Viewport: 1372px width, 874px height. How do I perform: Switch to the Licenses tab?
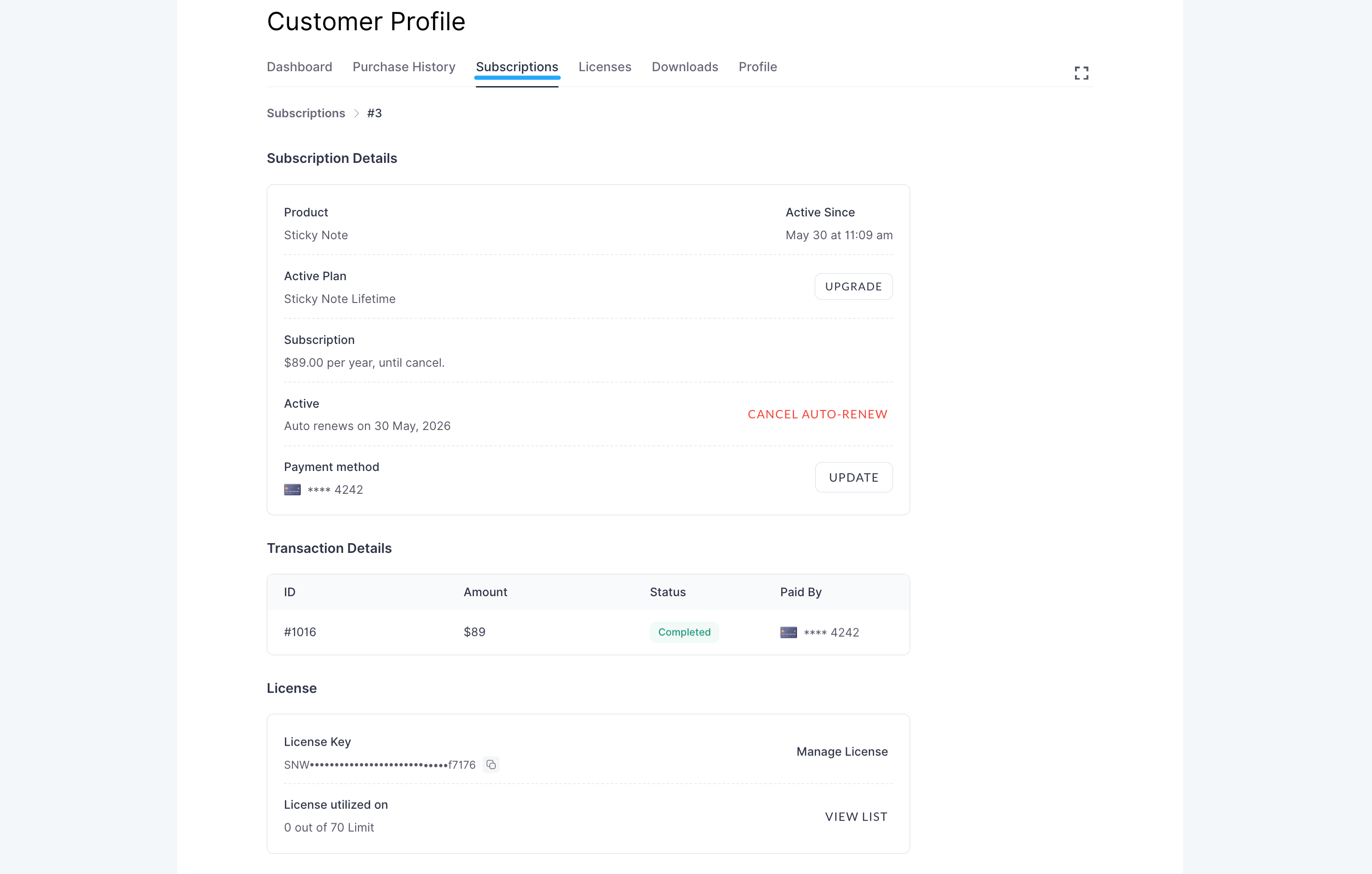click(604, 67)
